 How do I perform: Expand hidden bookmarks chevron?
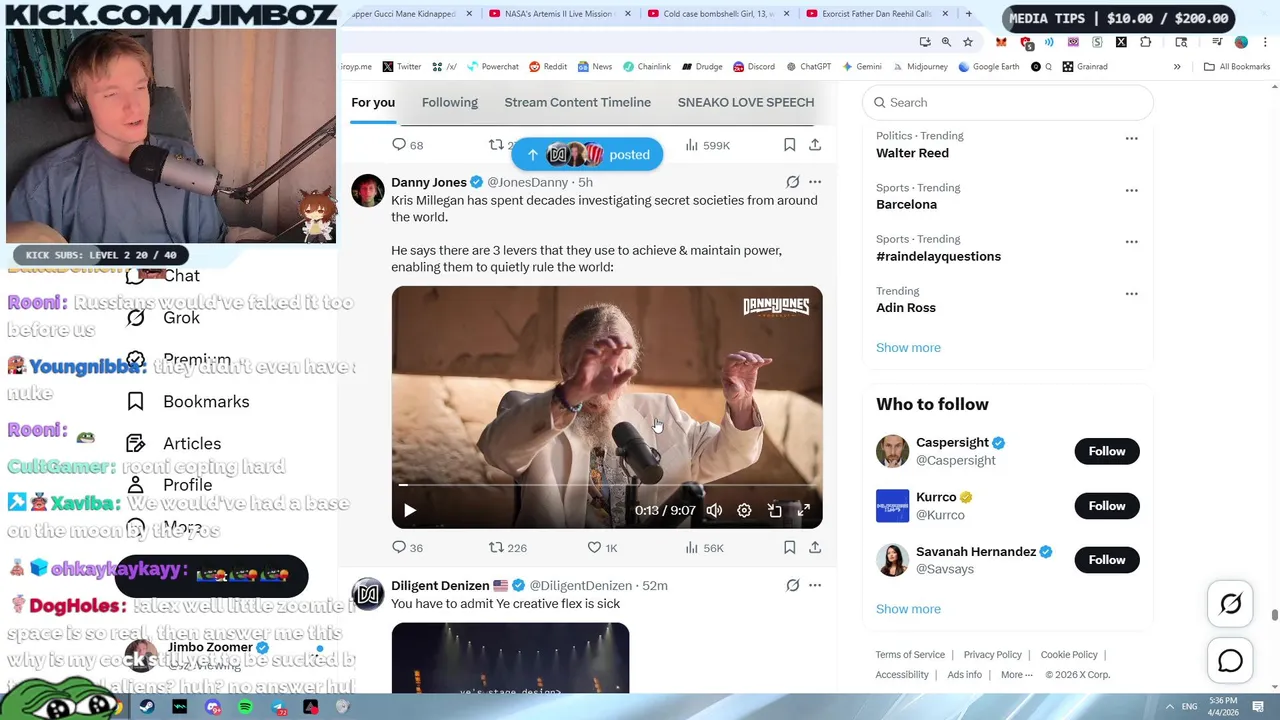click(x=1177, y=67)
